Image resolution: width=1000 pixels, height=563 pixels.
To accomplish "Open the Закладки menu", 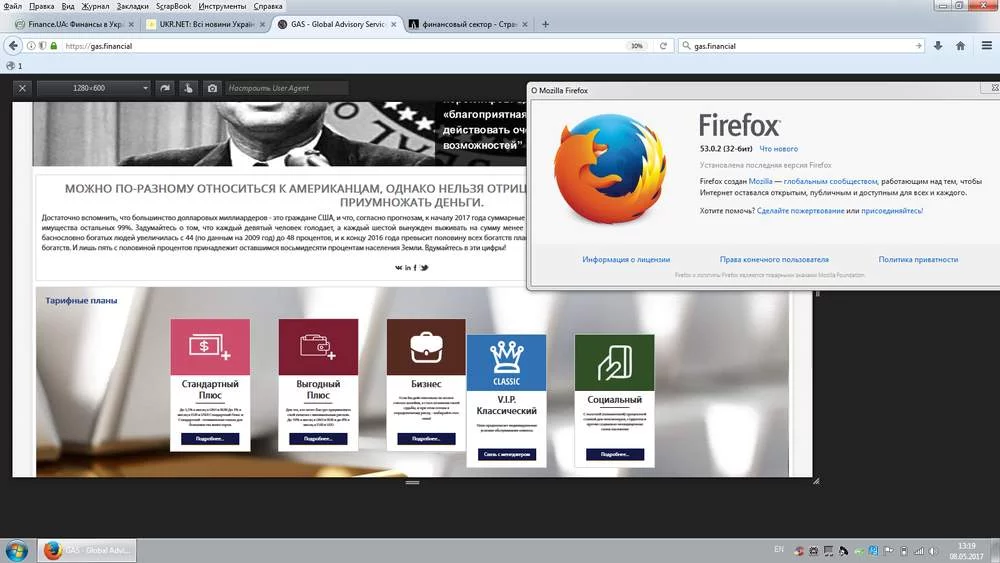I will coord(133,6).
